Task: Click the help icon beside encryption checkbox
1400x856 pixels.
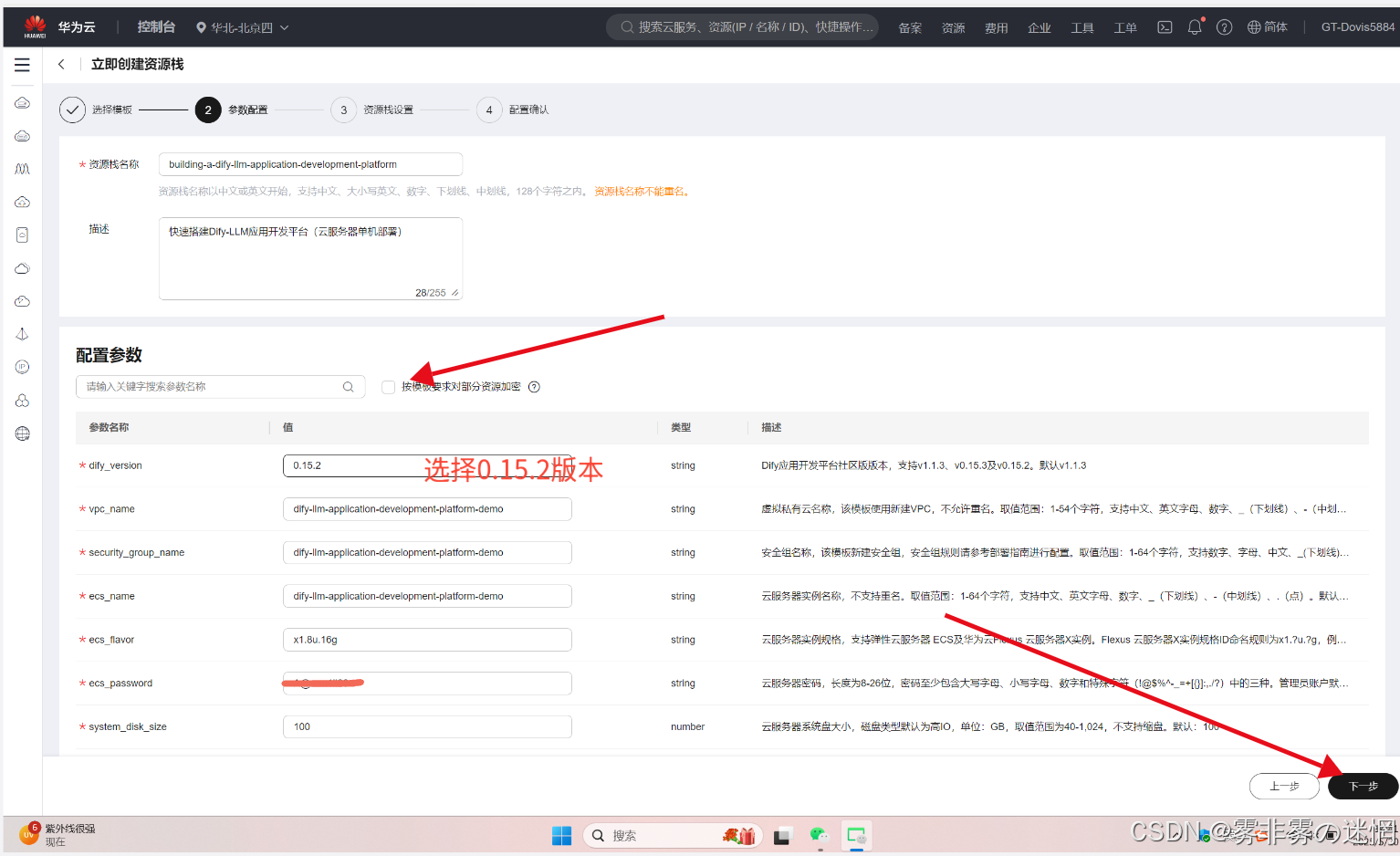Action: [535, 387]
